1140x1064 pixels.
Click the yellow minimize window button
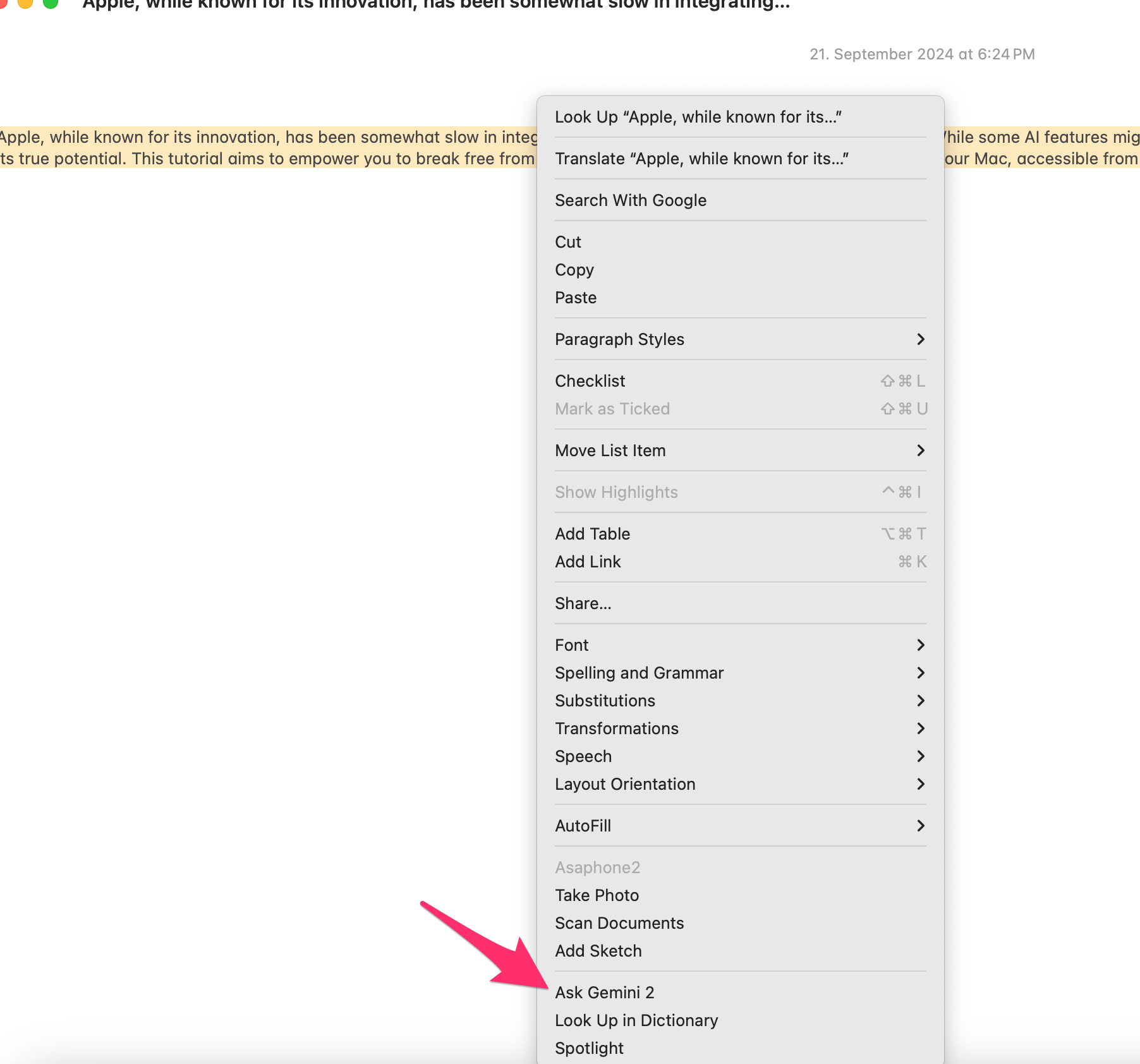pos(25,3)
